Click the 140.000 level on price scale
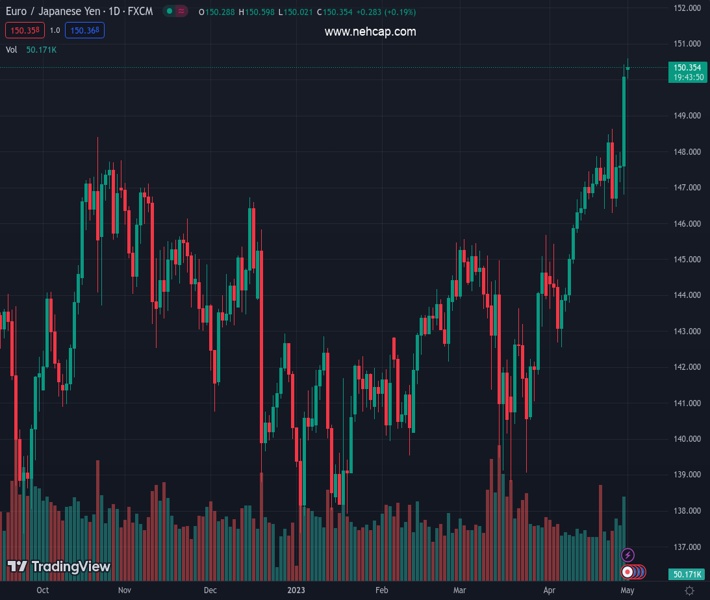This screenshot has height=600, width=710. 686,439
